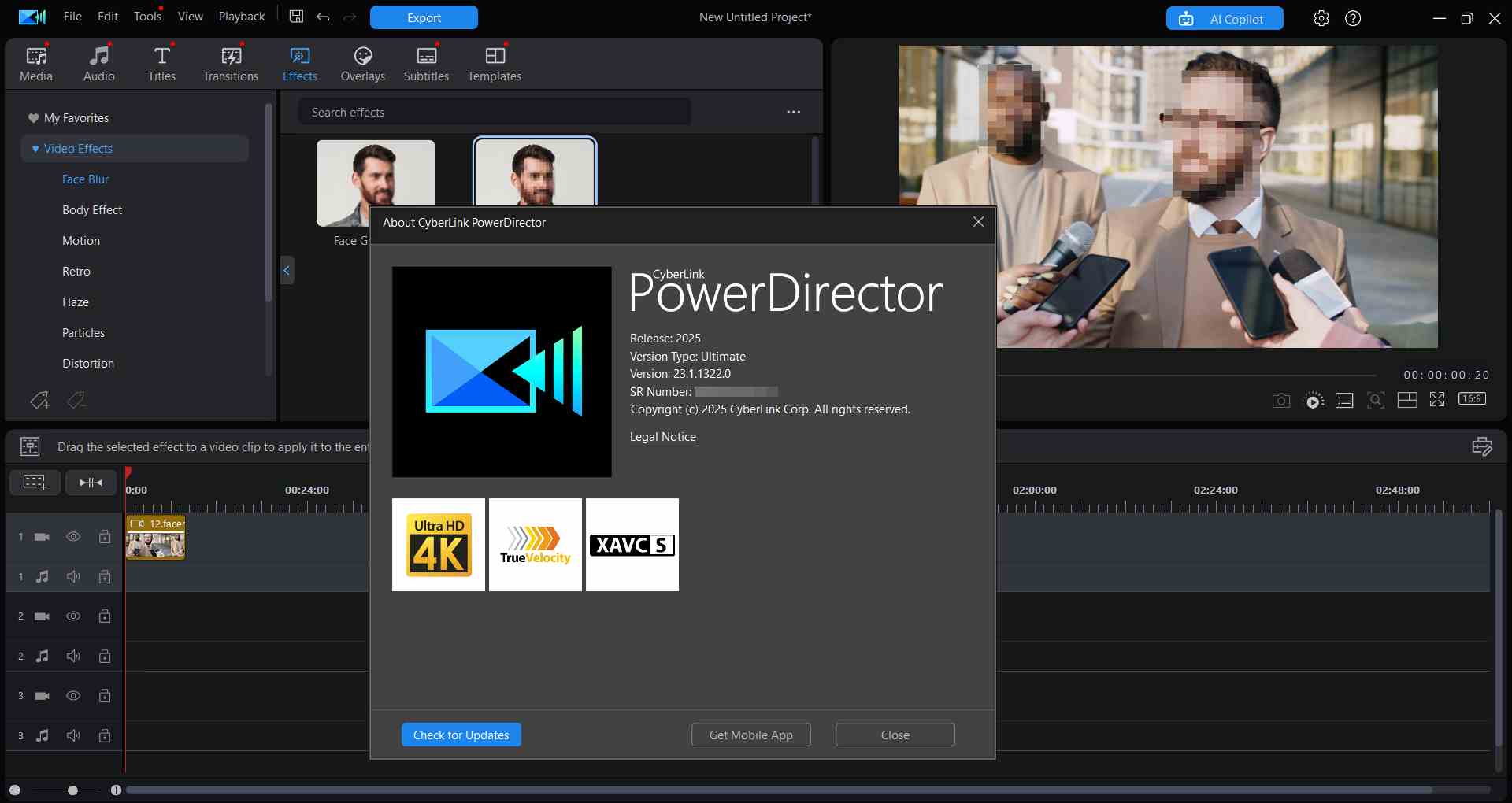Image resolution: width=1512 pixels, height=803 pixels.
Task: Open the Media room tab
Action: click(36, 65)
